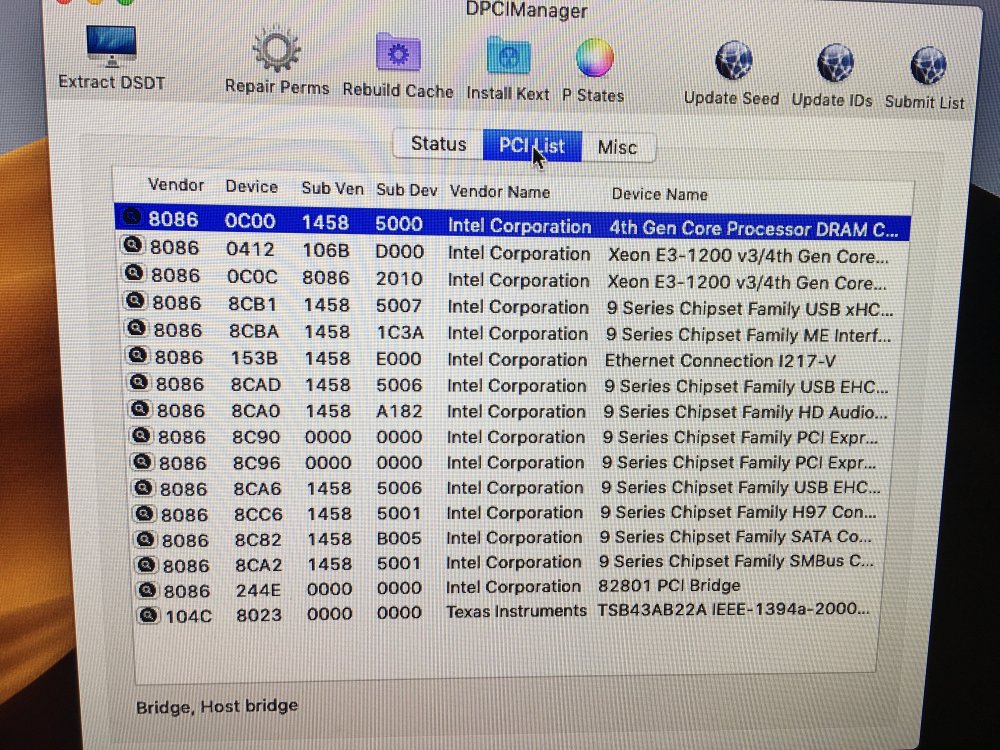Click magnifier icon on 8CA0 row
Image resolution: width=1000 pixels, height=750 pixels.
(140, 409)
